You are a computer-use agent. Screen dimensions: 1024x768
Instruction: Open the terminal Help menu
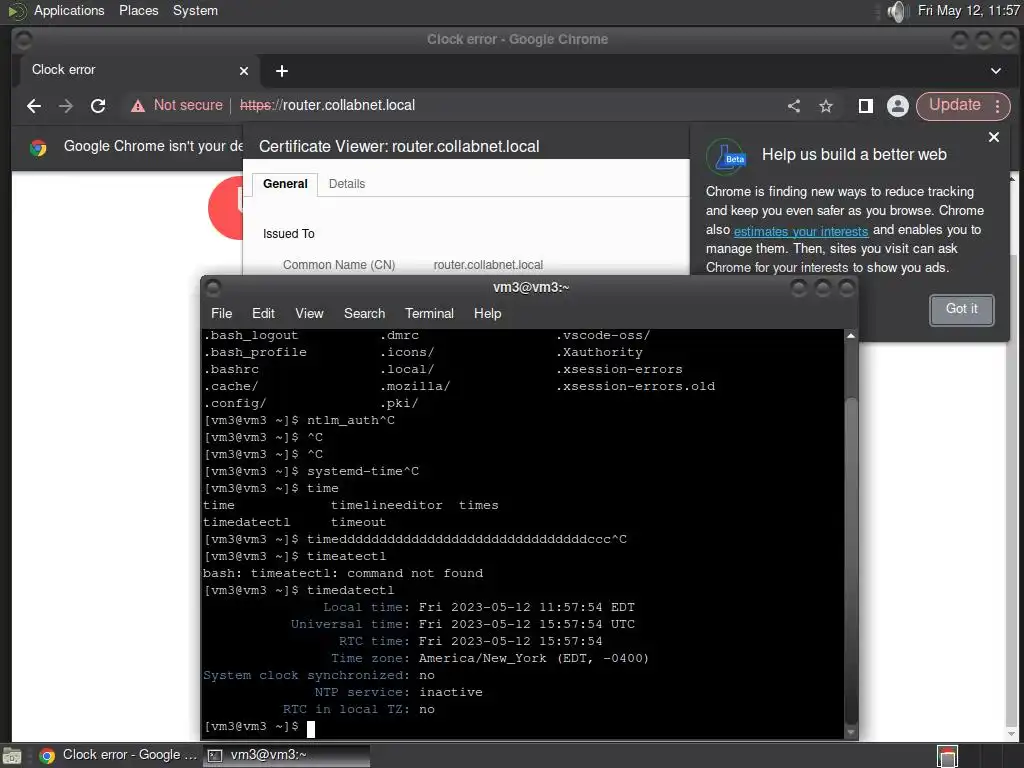pos(487,313)
